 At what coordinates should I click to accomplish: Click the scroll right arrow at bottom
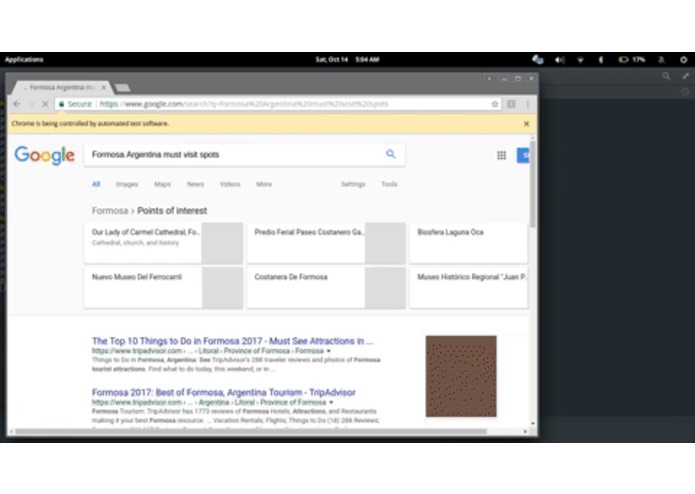coord(525,431)
